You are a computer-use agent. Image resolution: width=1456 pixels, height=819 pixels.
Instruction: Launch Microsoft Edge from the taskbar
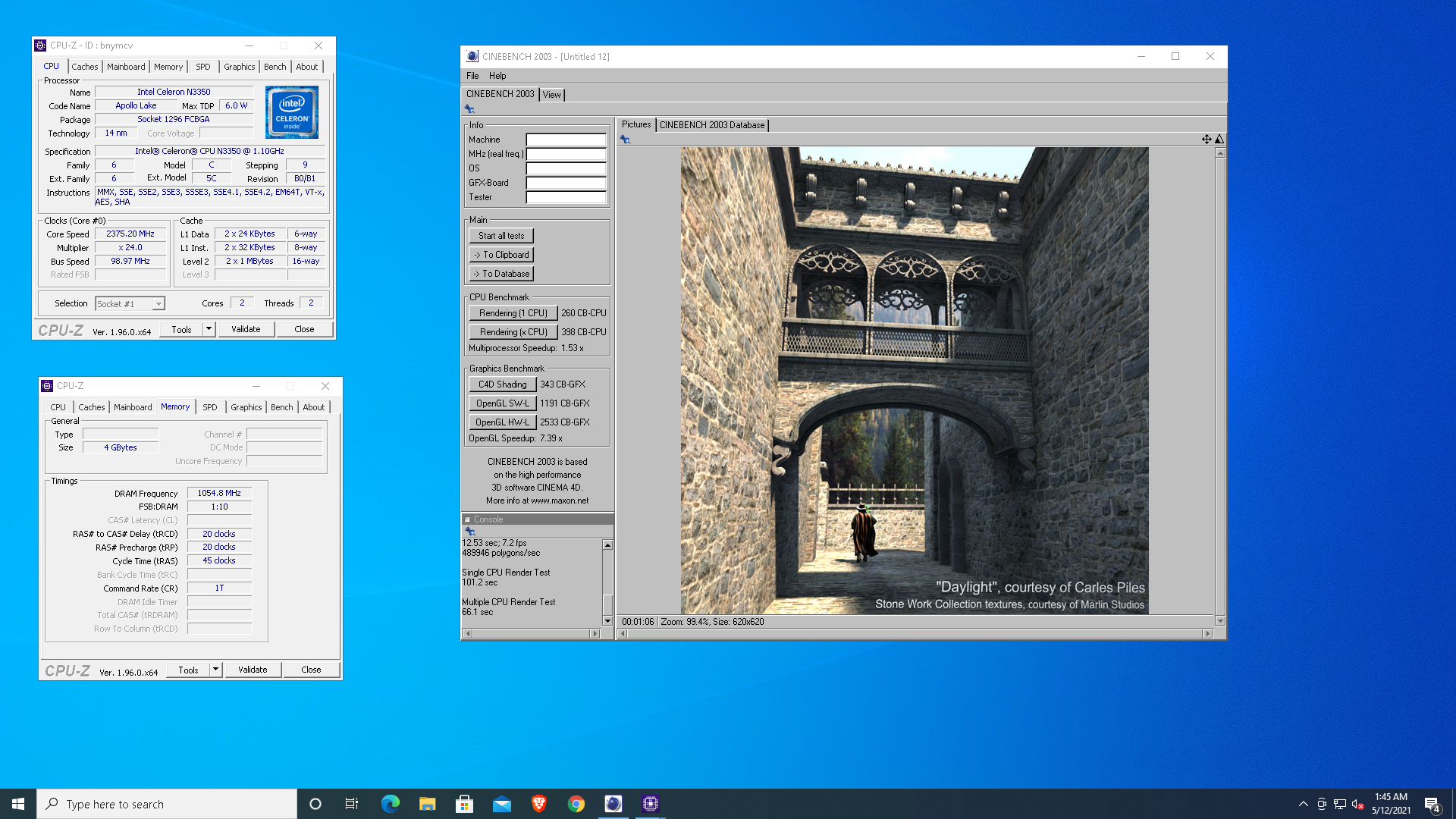(x=390, y=804)
